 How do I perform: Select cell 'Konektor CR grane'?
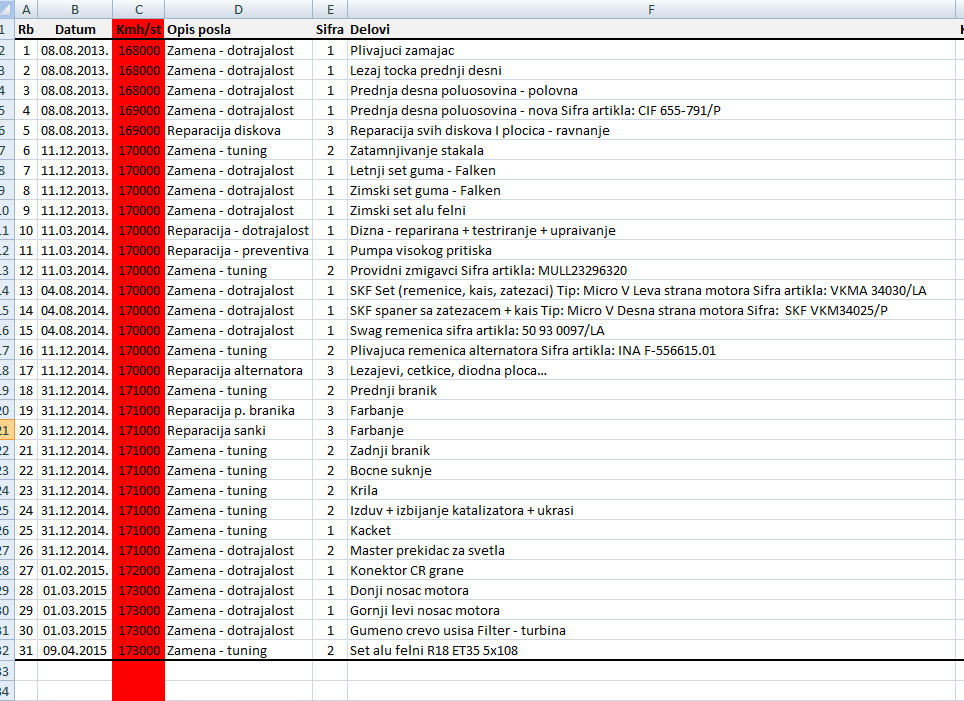coord(651,570)
